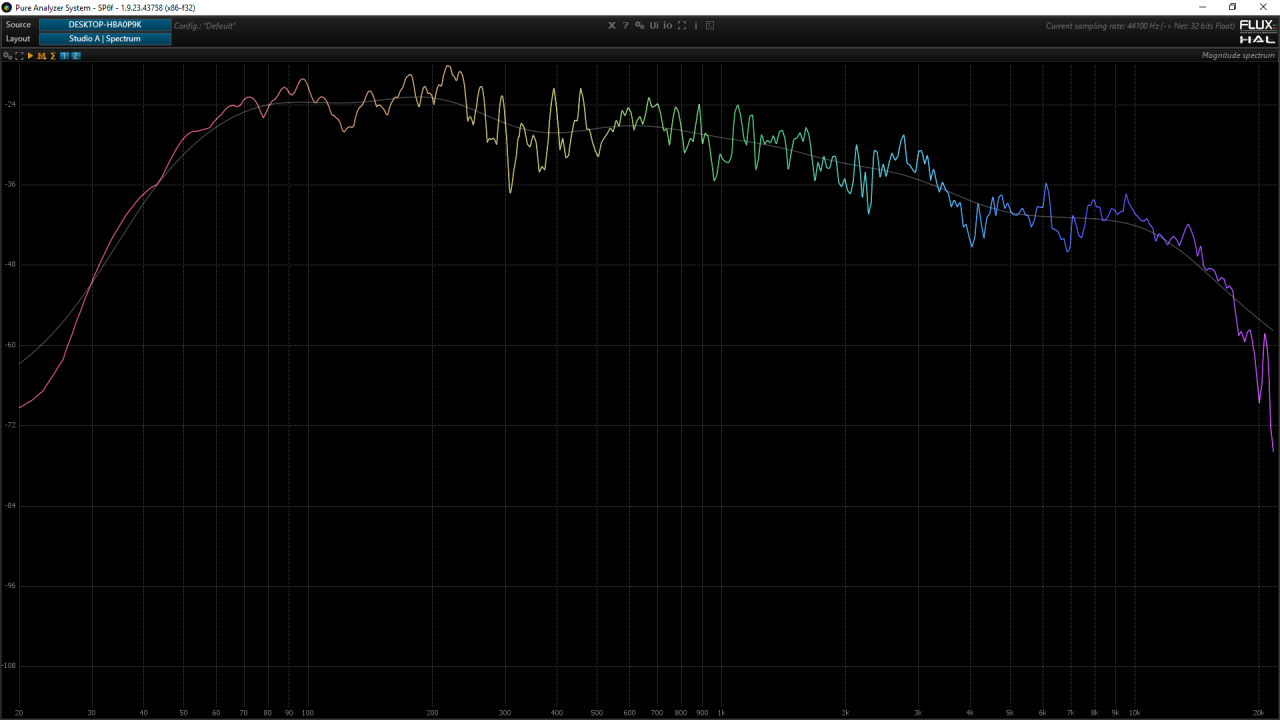This screenshot has width=1280, height=720.
Task: Open global settings gears icon in top toolbar
Action: pyautogui.click(x=639, y=25)
